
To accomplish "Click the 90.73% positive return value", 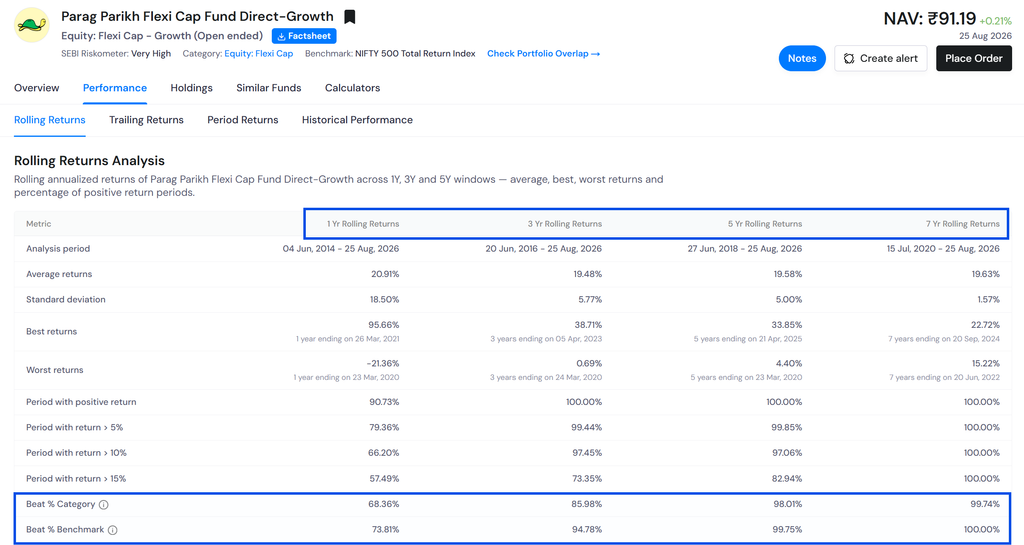I will coord(384,402).
